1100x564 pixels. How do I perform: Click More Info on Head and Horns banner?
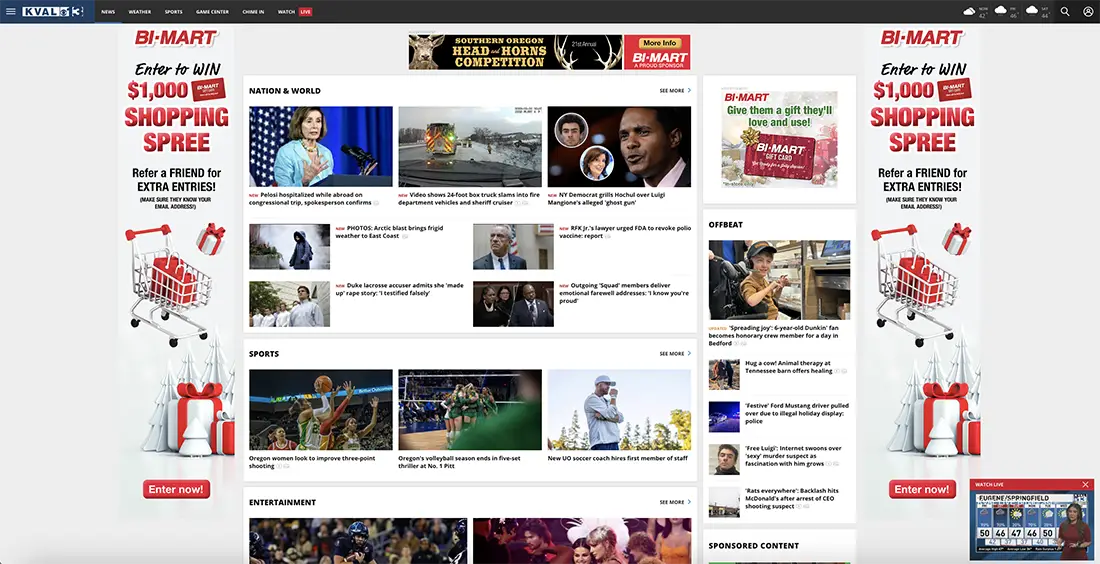(x=659, y=43)
